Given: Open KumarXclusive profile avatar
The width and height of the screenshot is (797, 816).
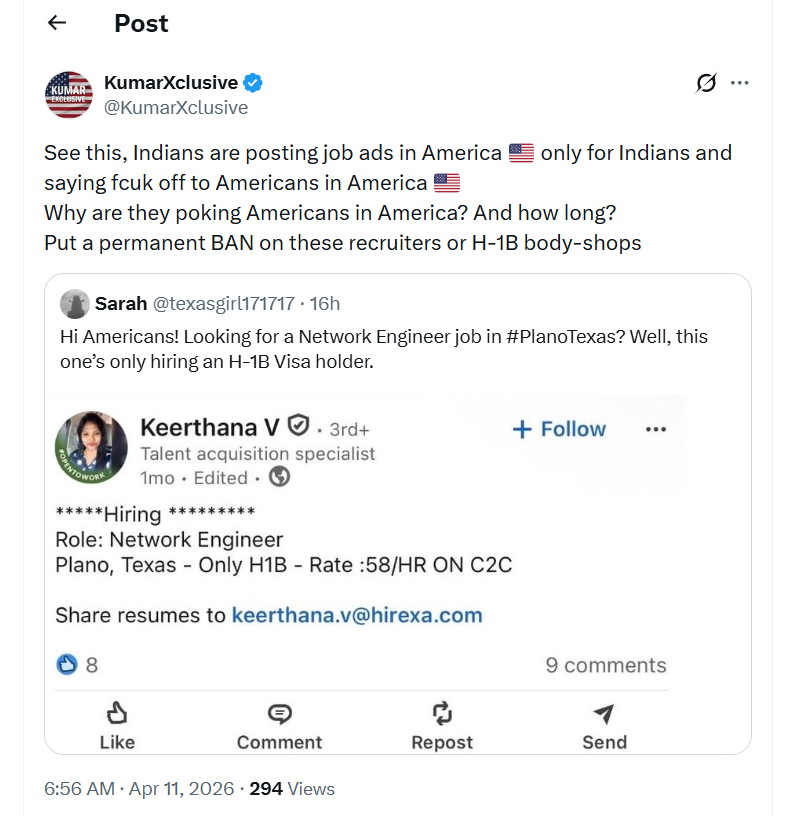Looking at the screenshot, I should (69, 95).
